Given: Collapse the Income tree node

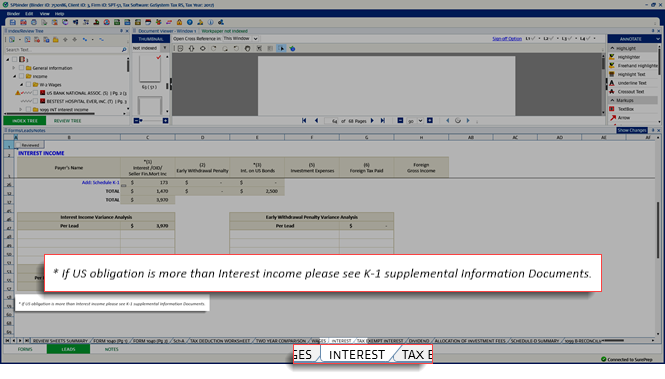Looking at the screenshot, I should coord(14,76).
